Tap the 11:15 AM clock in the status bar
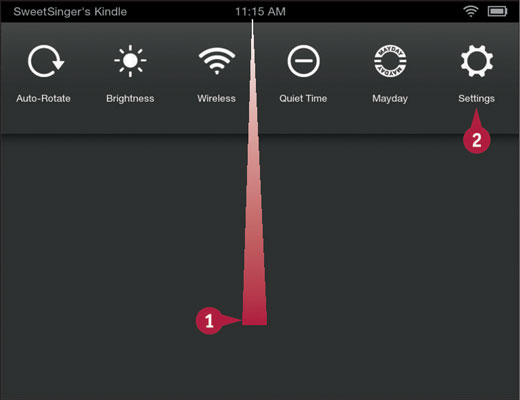This screenshot has width=520, height=400. (260, 12)
